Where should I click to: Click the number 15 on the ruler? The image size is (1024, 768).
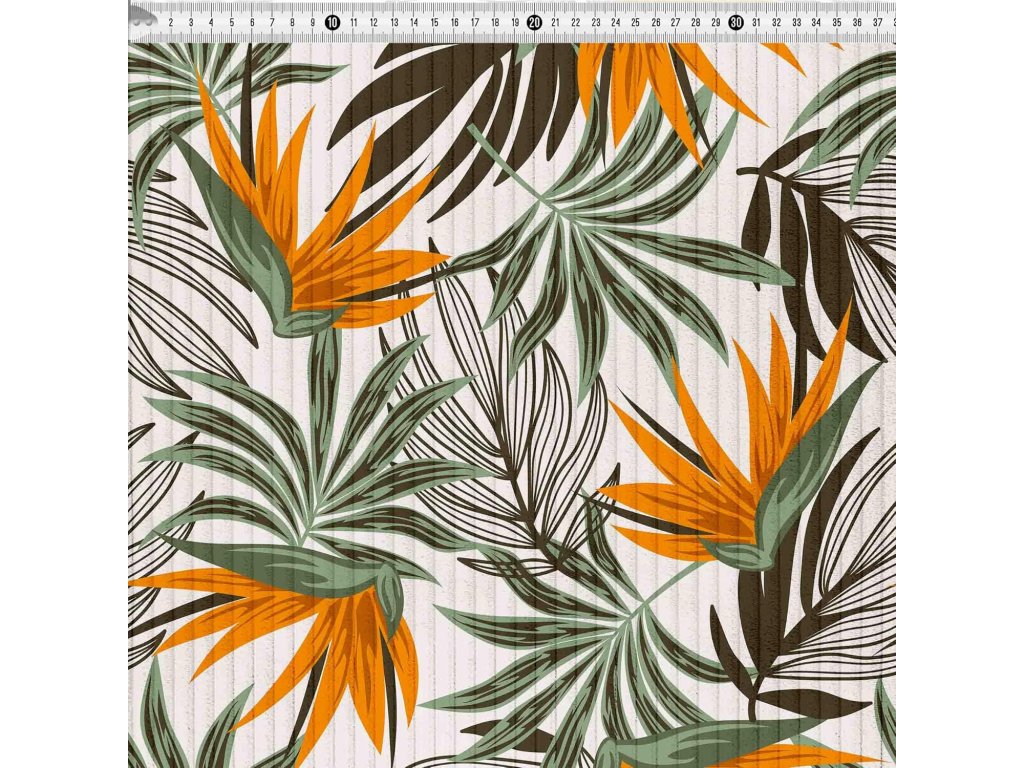[x=434, y=23]
